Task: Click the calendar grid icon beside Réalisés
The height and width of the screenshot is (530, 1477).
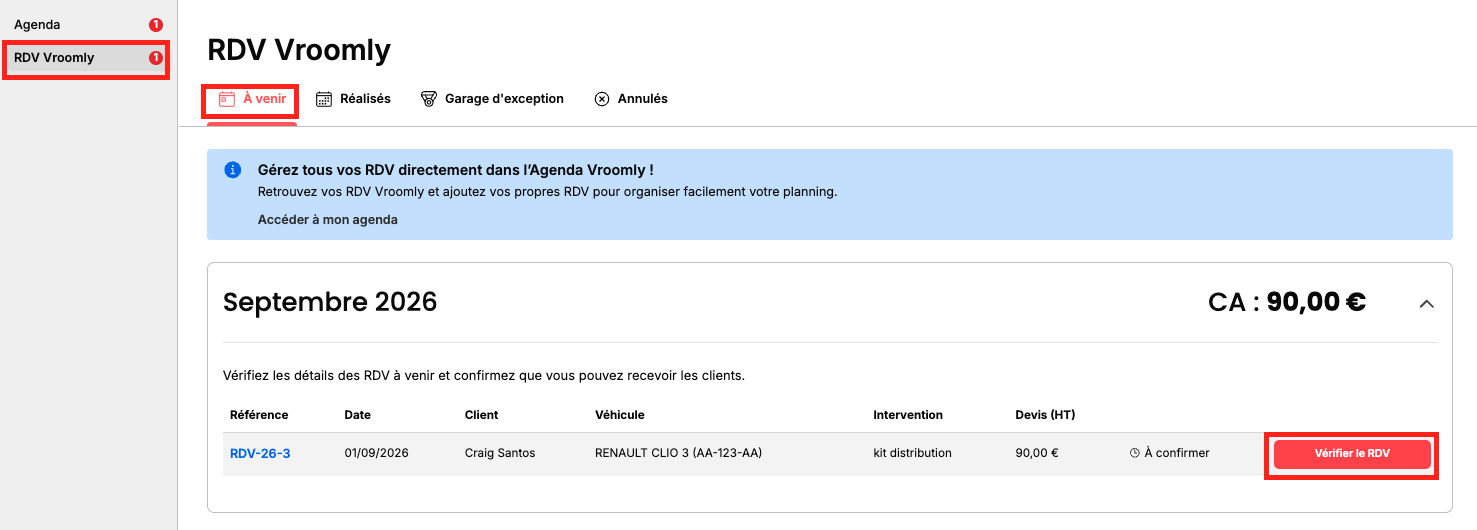Action: click(x=324, y=99)
